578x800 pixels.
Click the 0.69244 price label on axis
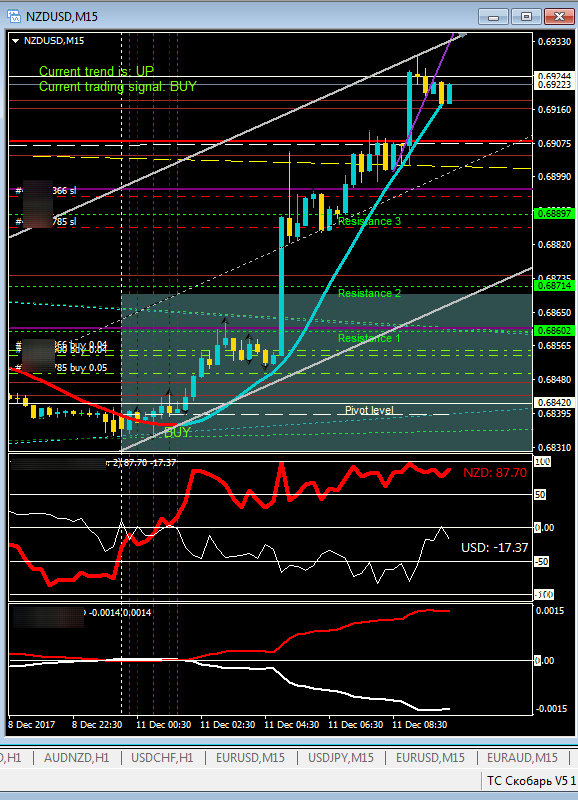click(x=555, y=76)
